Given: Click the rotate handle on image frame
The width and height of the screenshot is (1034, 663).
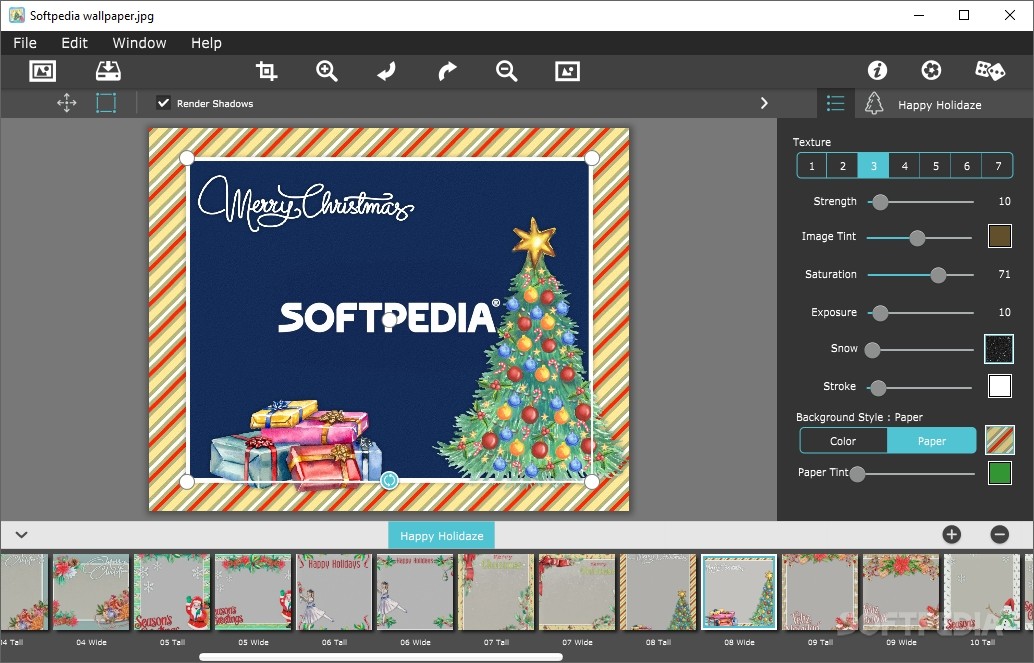Looking at the screenshot, I should pos(389,480).
